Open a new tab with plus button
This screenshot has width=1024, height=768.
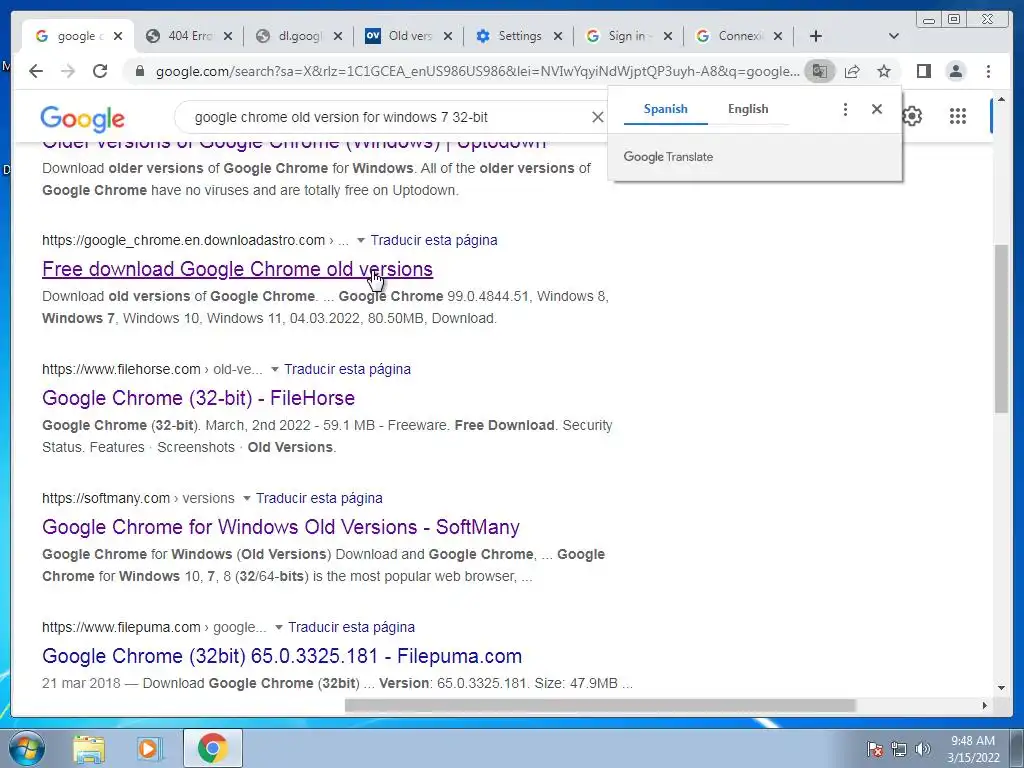tap(816, 36)
